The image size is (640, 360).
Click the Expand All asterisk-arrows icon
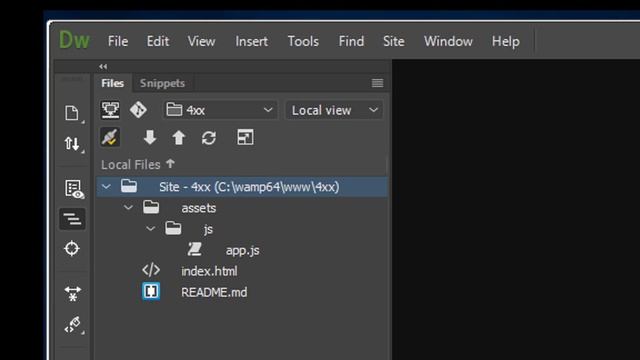[72, 293]
